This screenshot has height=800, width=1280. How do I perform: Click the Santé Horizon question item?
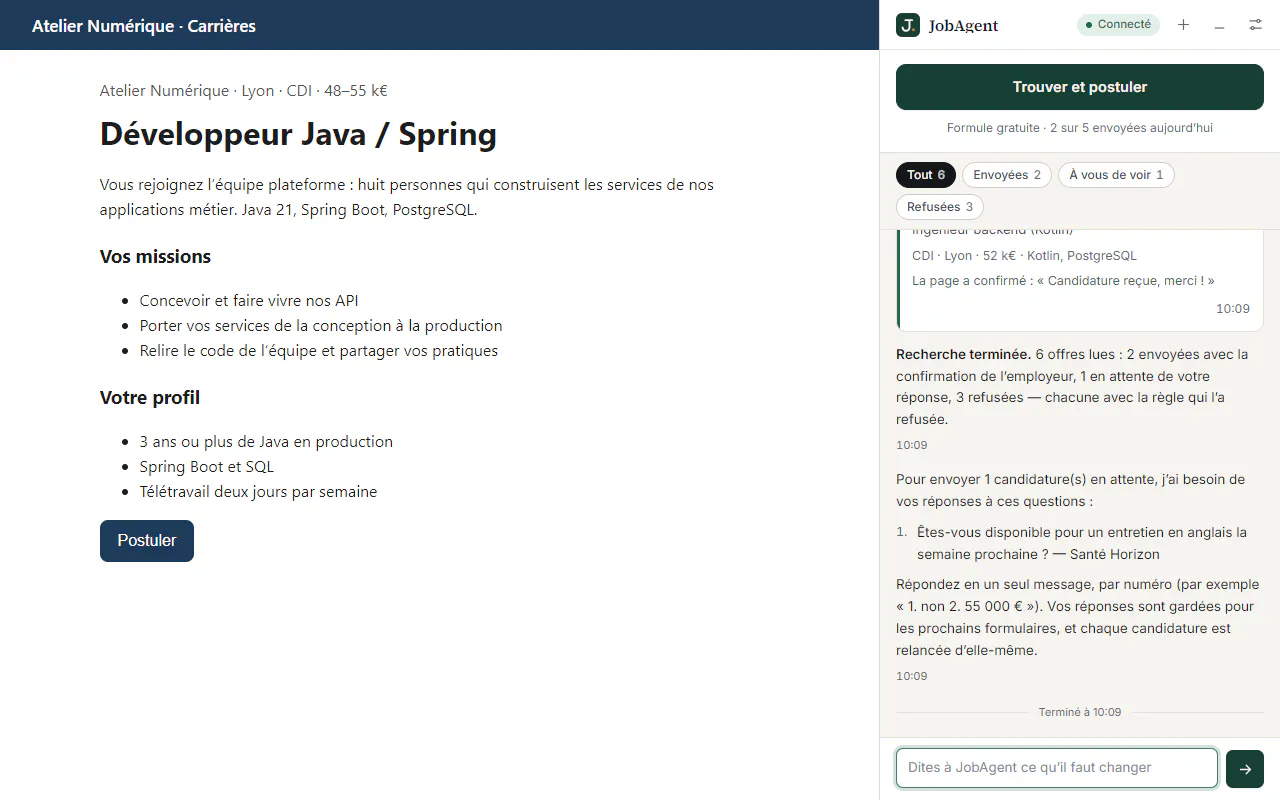1080,543
